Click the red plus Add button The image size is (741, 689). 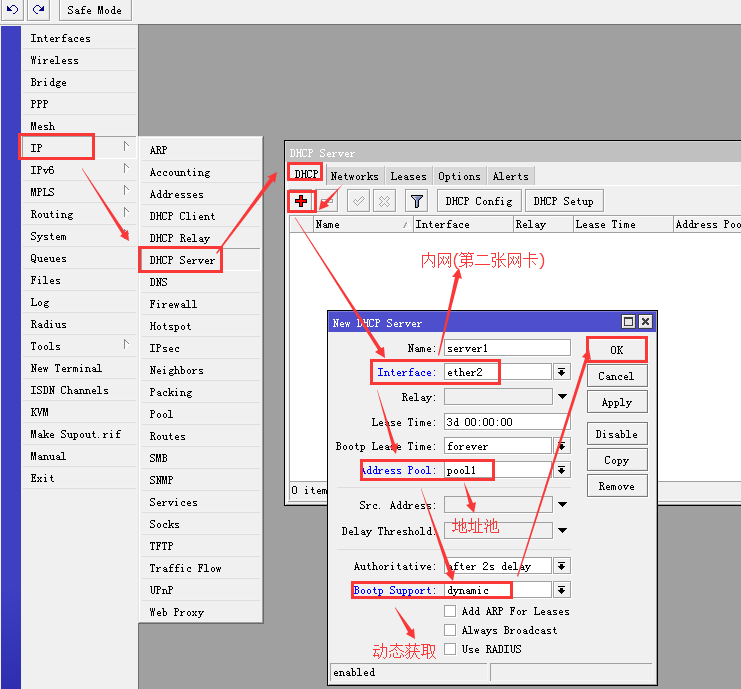[x=301, y=201]
